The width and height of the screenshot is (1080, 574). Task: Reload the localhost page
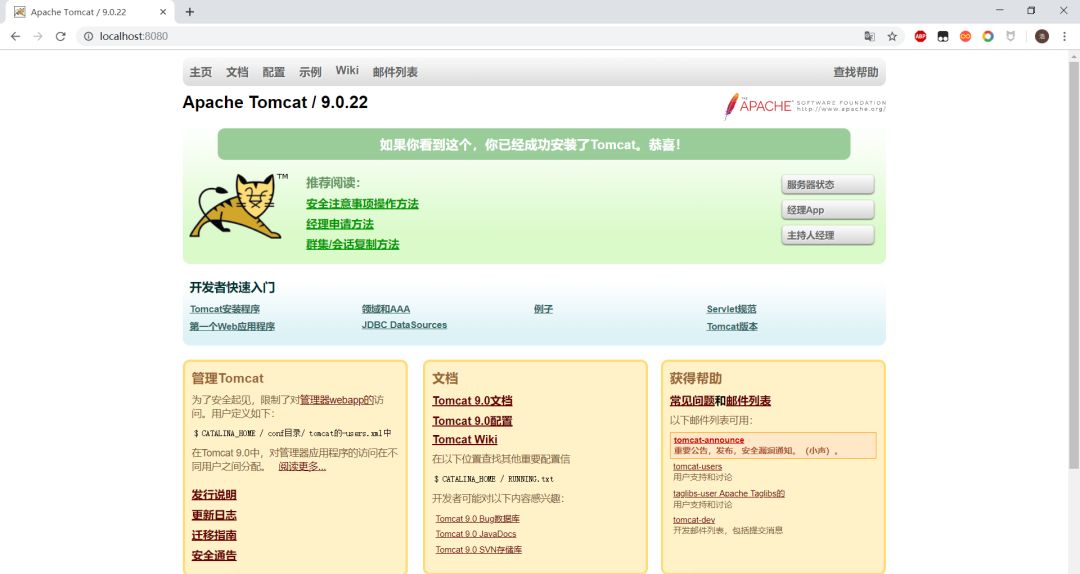[x=61, y=37]
